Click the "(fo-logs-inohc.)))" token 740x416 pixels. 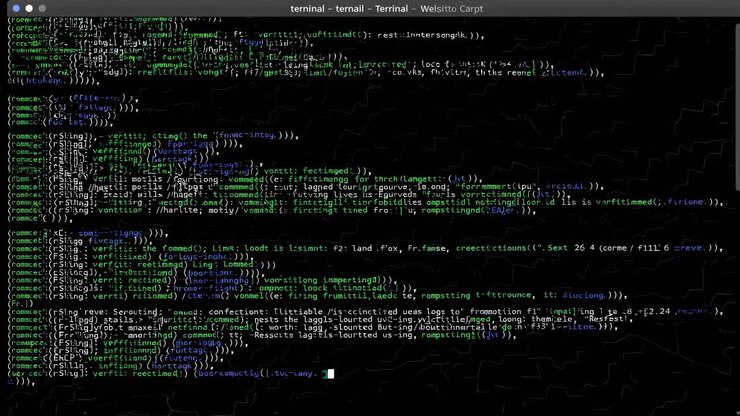[x=204, y=257]
